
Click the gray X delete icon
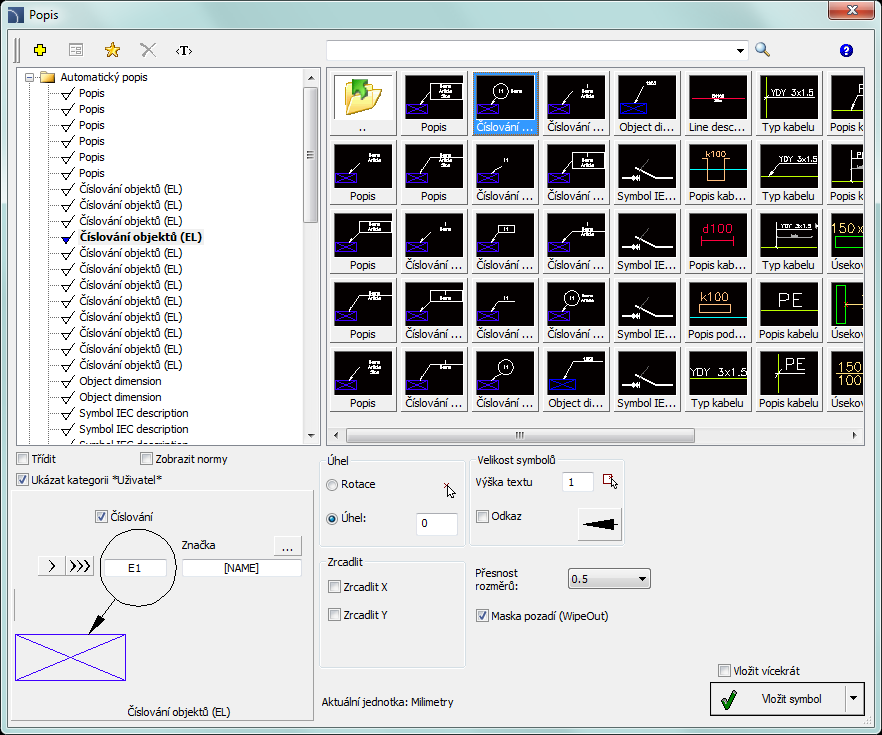pos(148,51)
